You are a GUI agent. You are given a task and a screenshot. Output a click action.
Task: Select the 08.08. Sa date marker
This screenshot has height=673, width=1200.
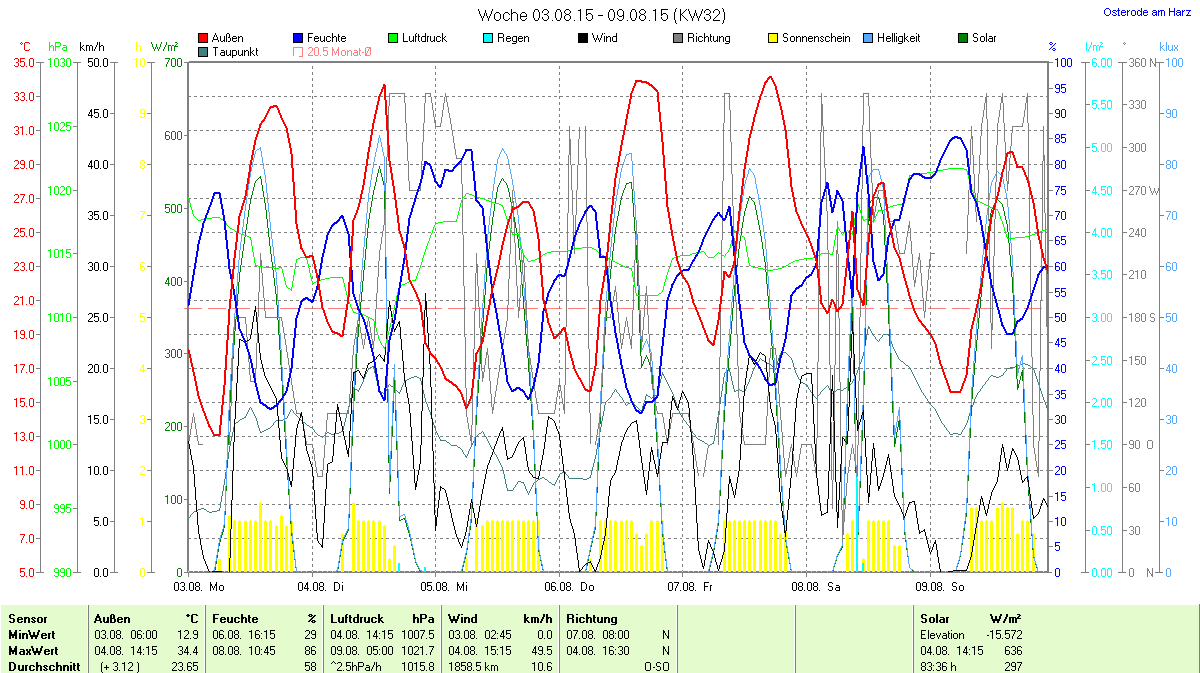pos(812,587)
